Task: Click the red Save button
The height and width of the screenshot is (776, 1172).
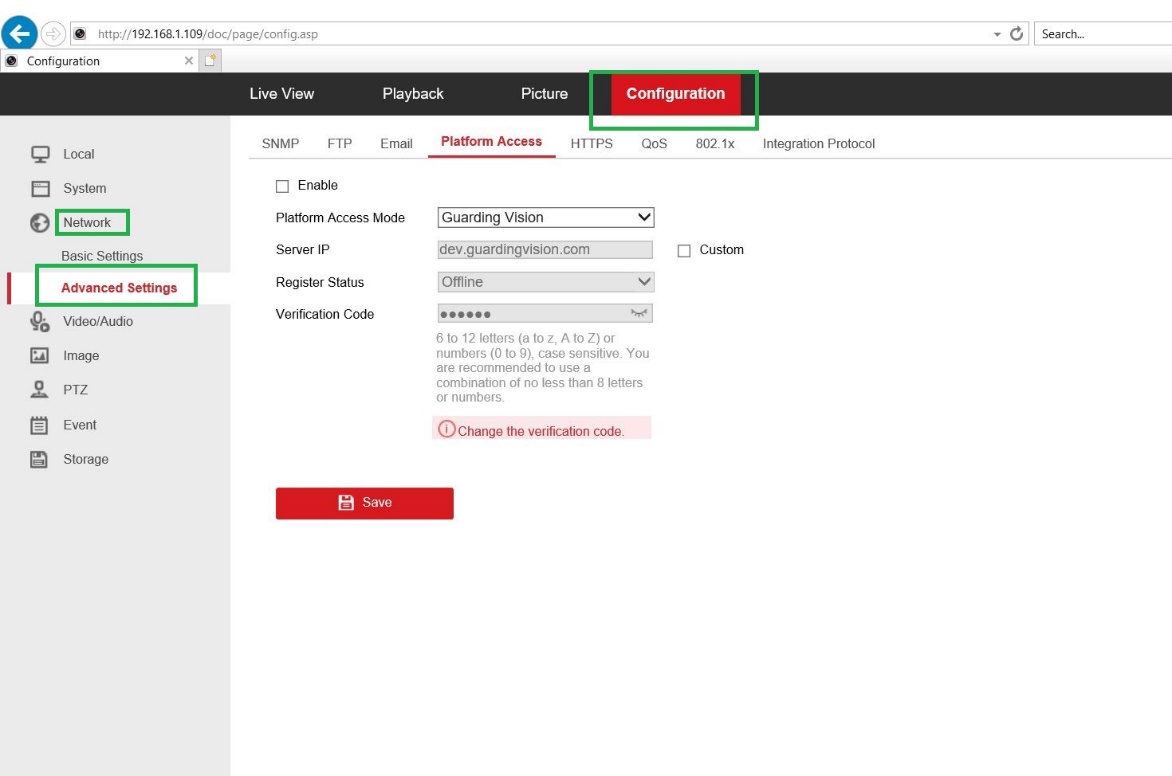Action: point(365,503)
